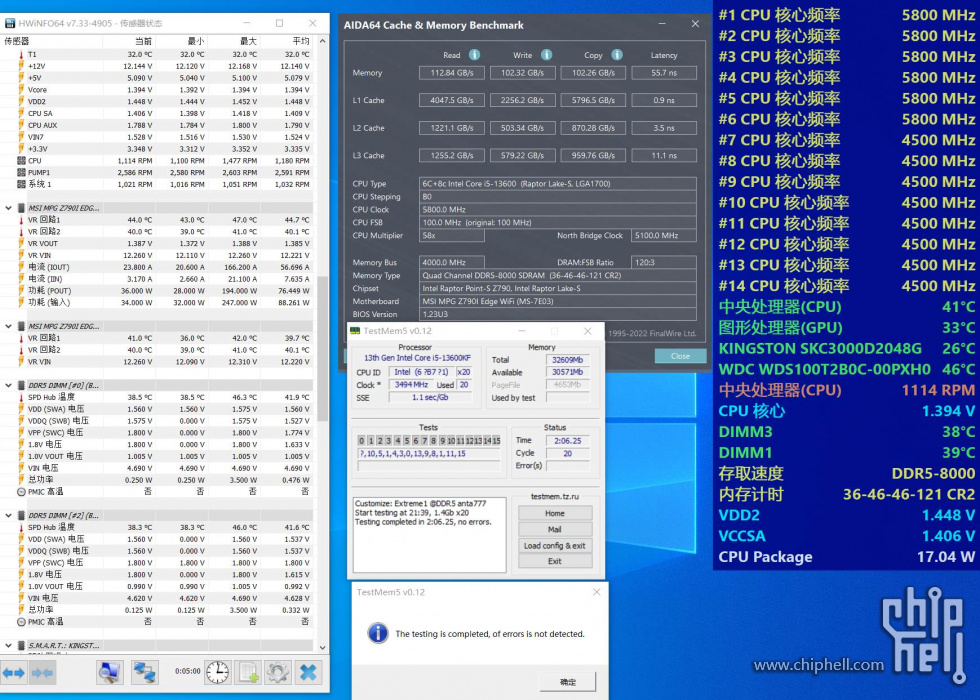The image size is (980, 700).
Task: Click the HWiNFO64 title bar app icon
Action: [10, 23]
